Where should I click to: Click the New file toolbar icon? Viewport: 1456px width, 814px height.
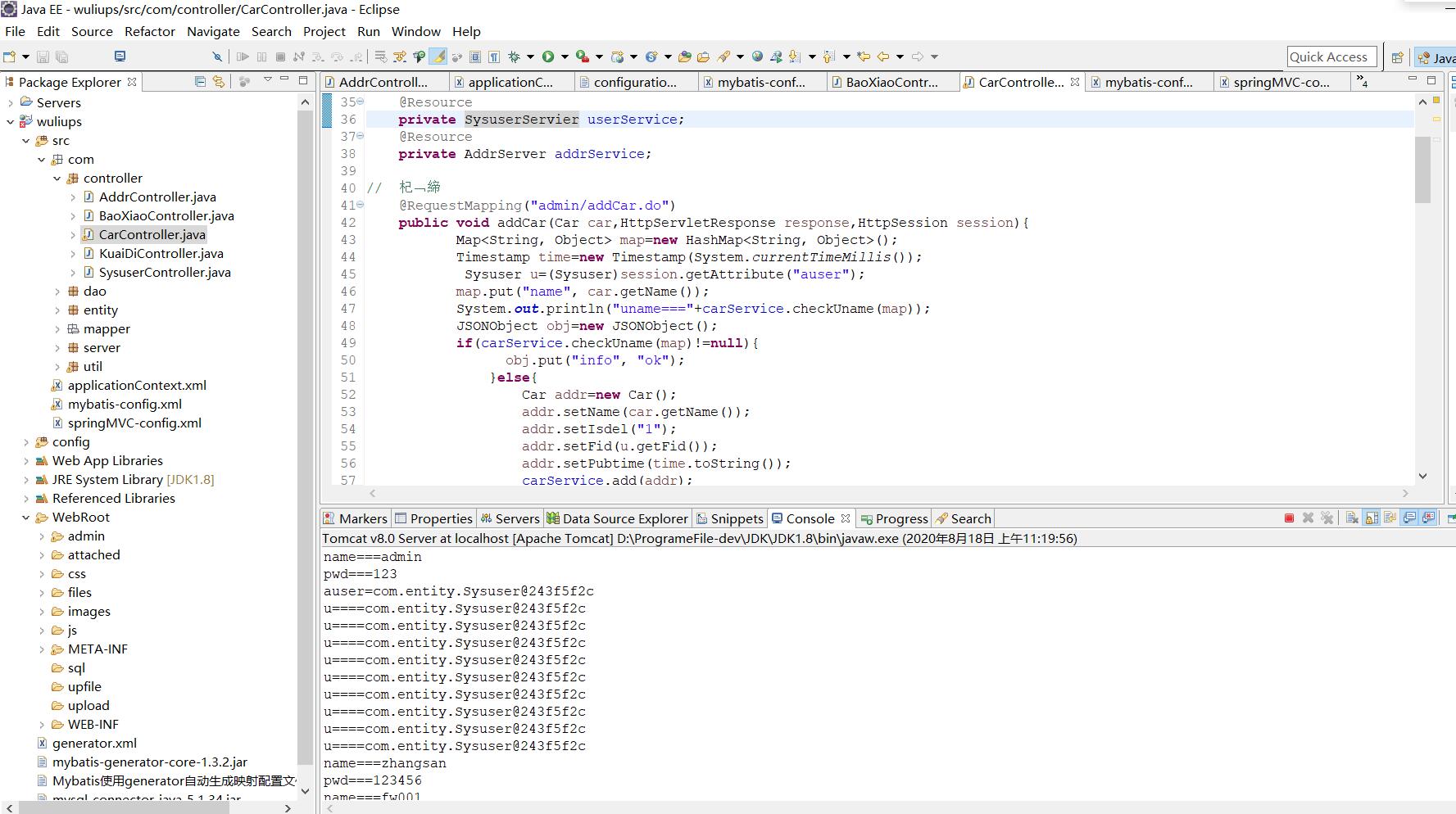coord(10,57)
